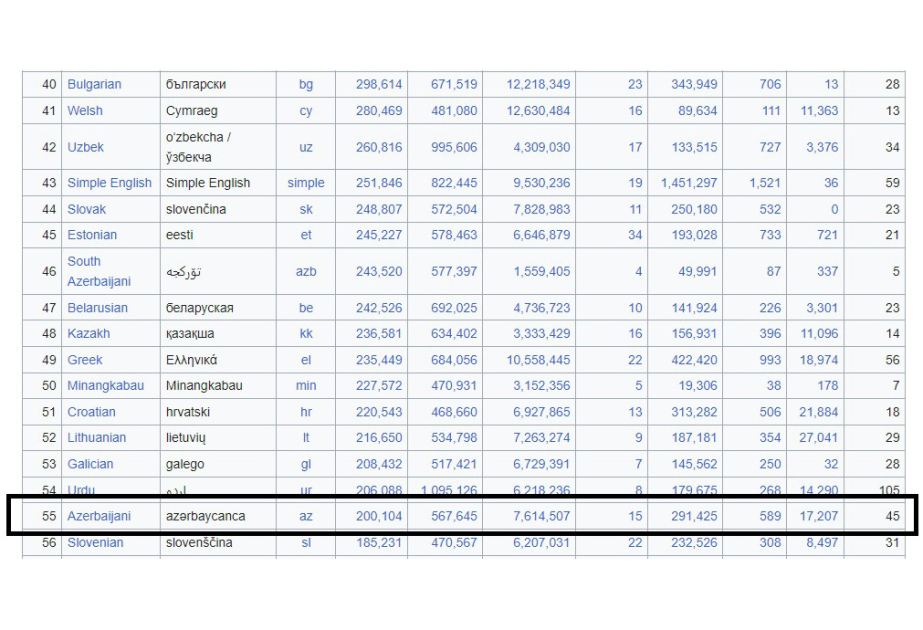Select the 'Ελληνικά' native name text

point(191,360)
